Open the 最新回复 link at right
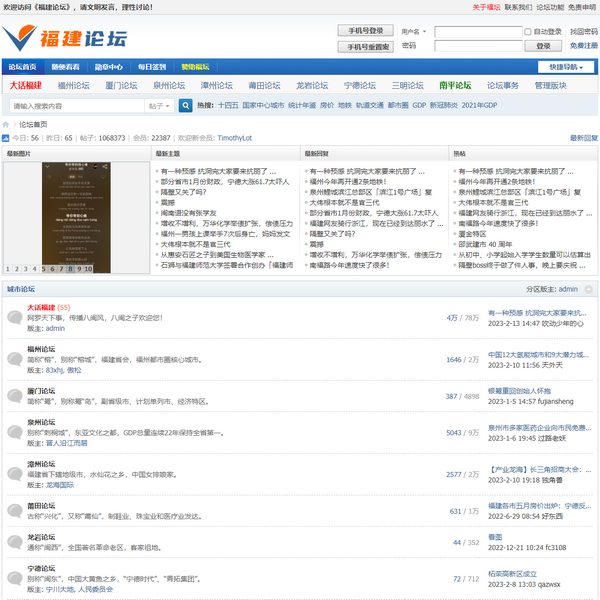Screen dimensions: 600x600 tap(584, 138)
